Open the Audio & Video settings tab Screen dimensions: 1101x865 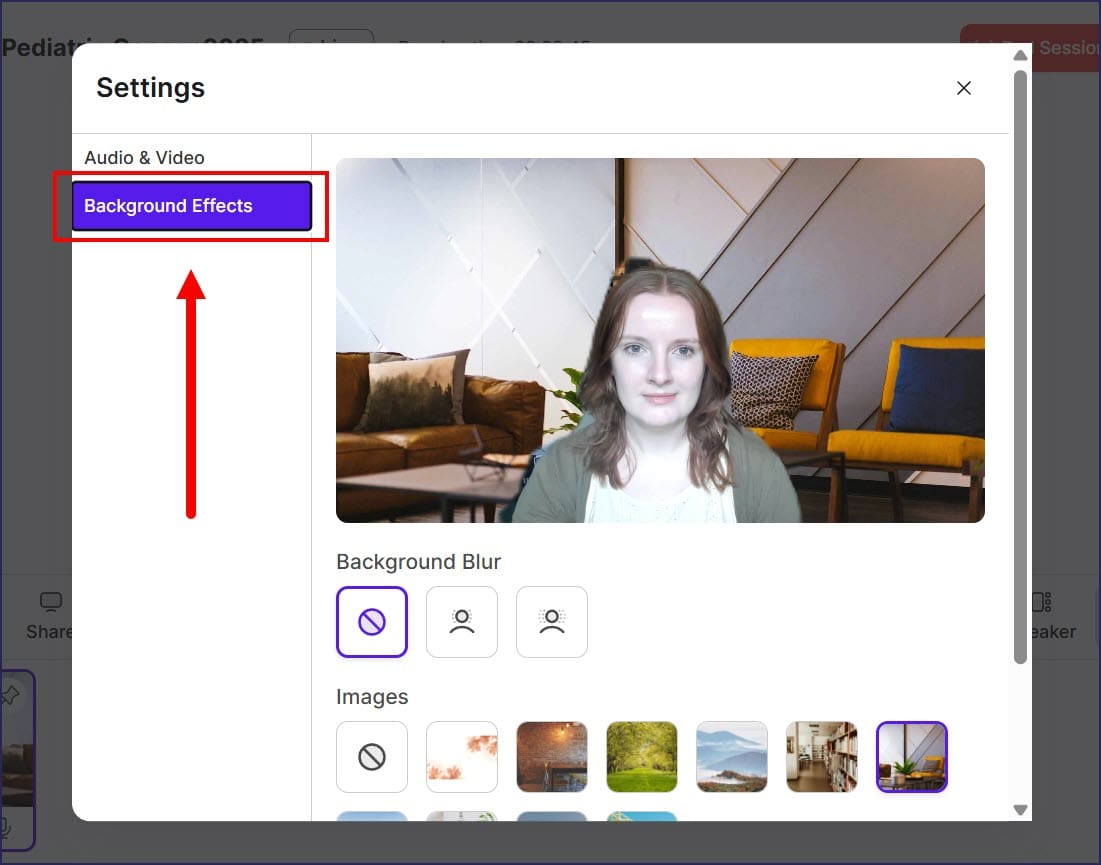tap(144, 158)
